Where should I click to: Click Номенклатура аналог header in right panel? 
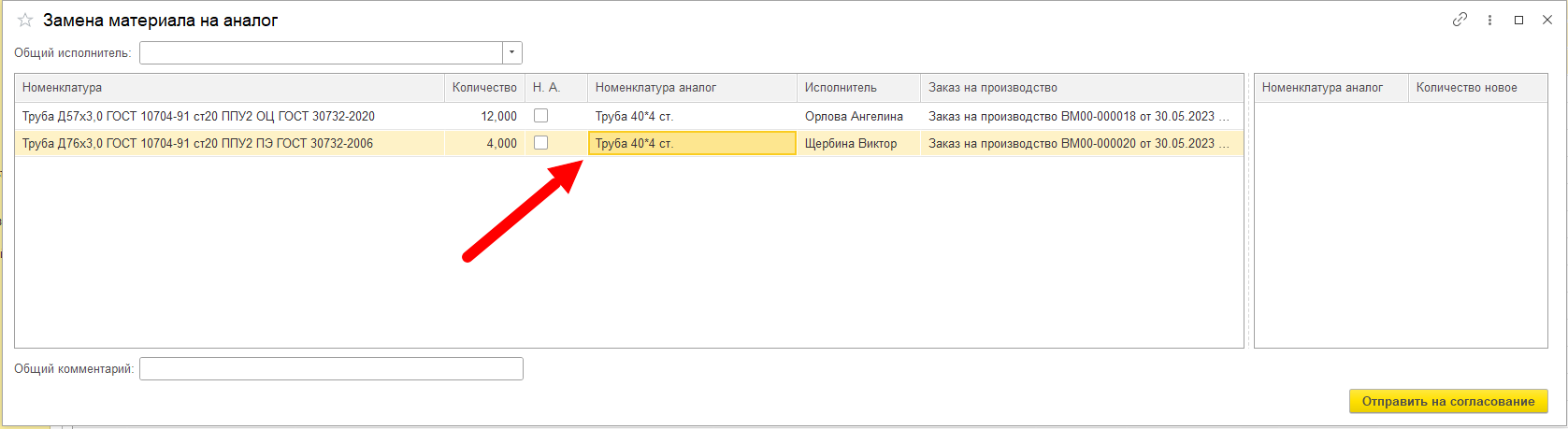pyautogui.click(x=1331, y=88)
